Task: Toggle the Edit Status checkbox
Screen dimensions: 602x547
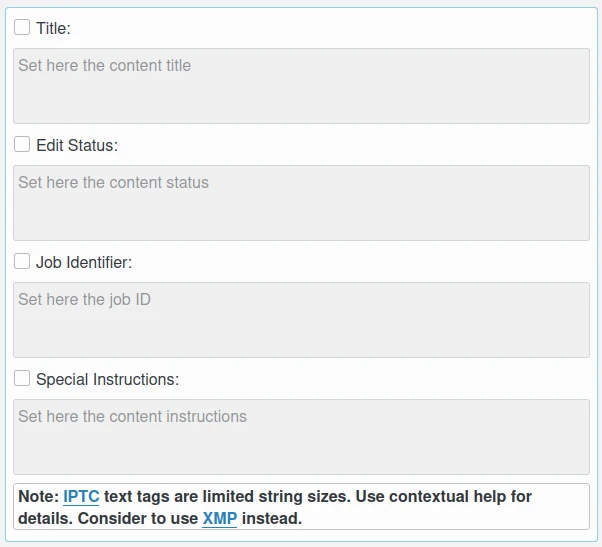Action: click(22, 145)
